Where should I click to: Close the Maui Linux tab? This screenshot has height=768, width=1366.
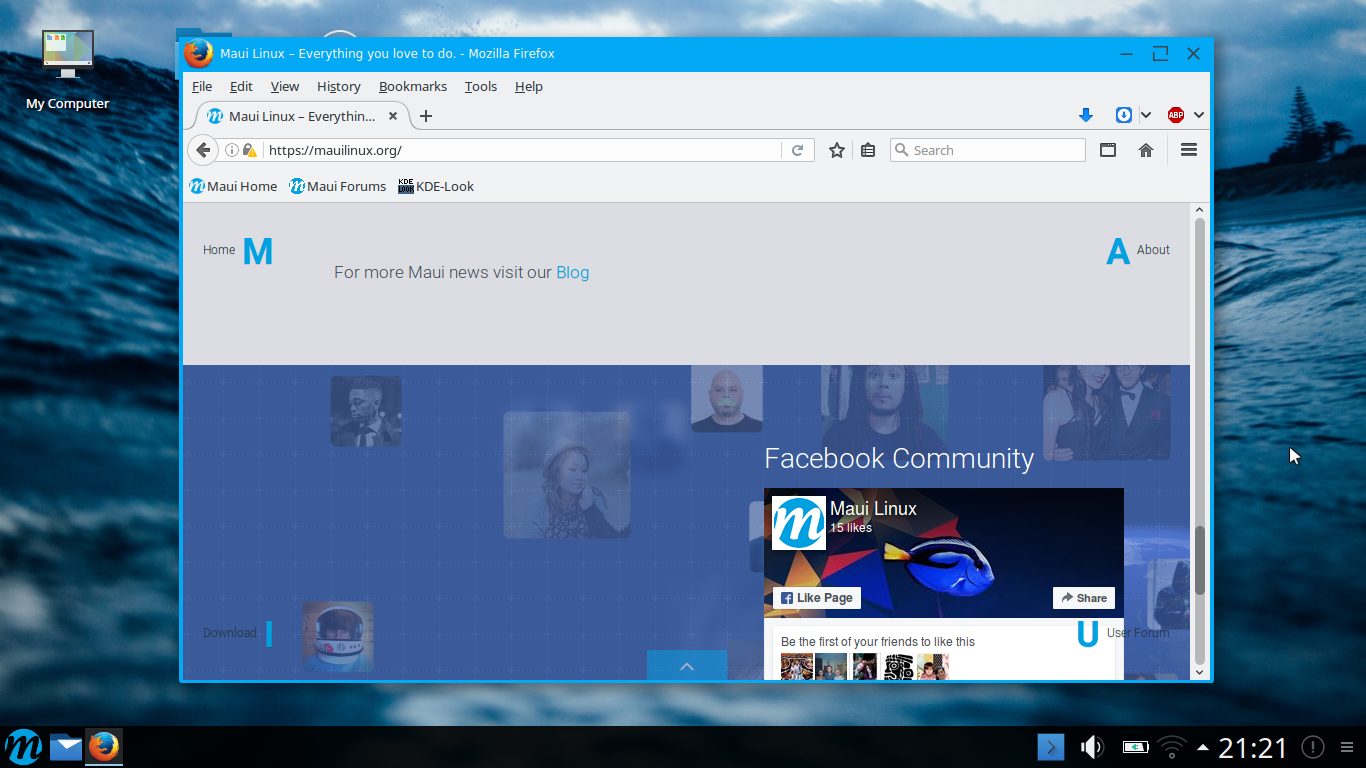[x=393, y=116]
